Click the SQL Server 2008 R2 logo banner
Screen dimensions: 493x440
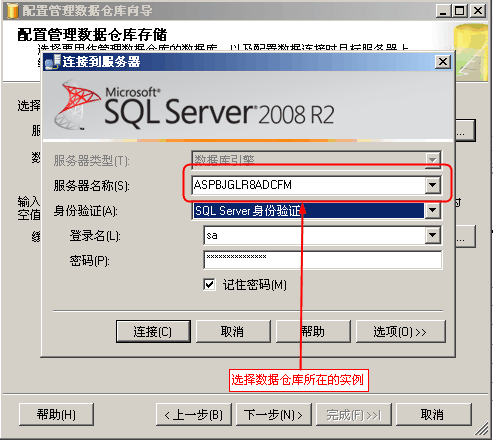[248, 106]
